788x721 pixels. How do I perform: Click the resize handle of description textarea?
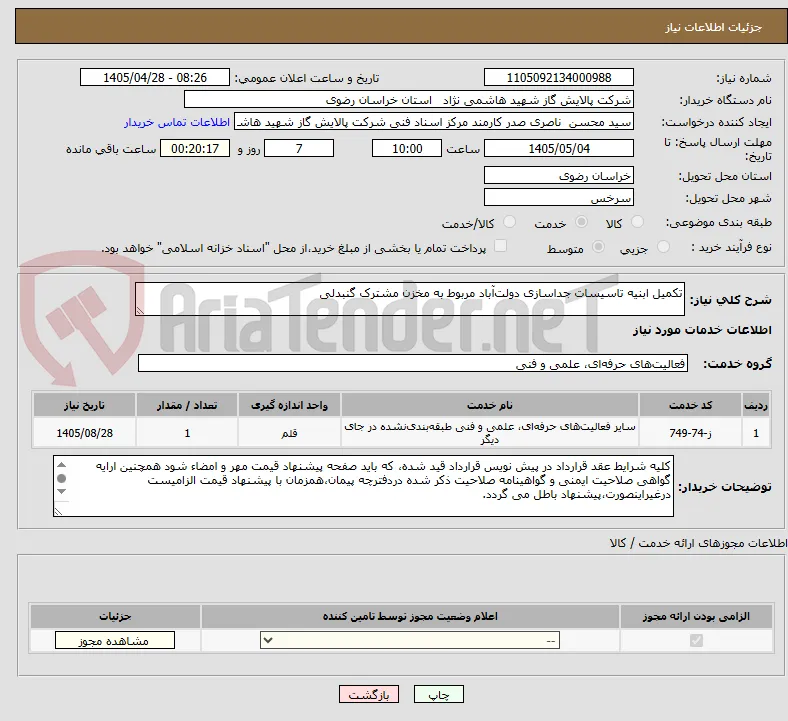click(x=140, y=311)
